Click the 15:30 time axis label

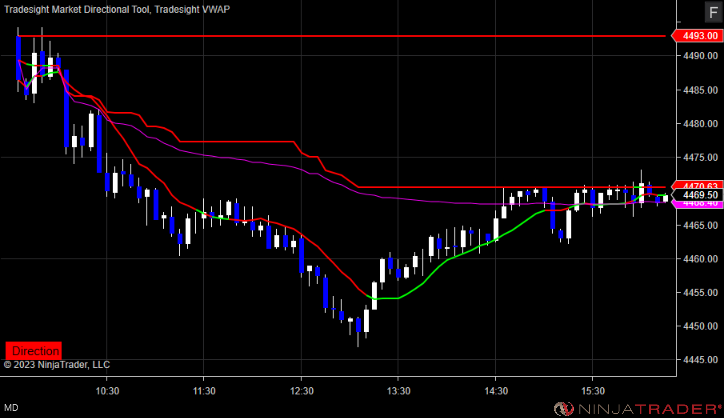click(593, 391)
